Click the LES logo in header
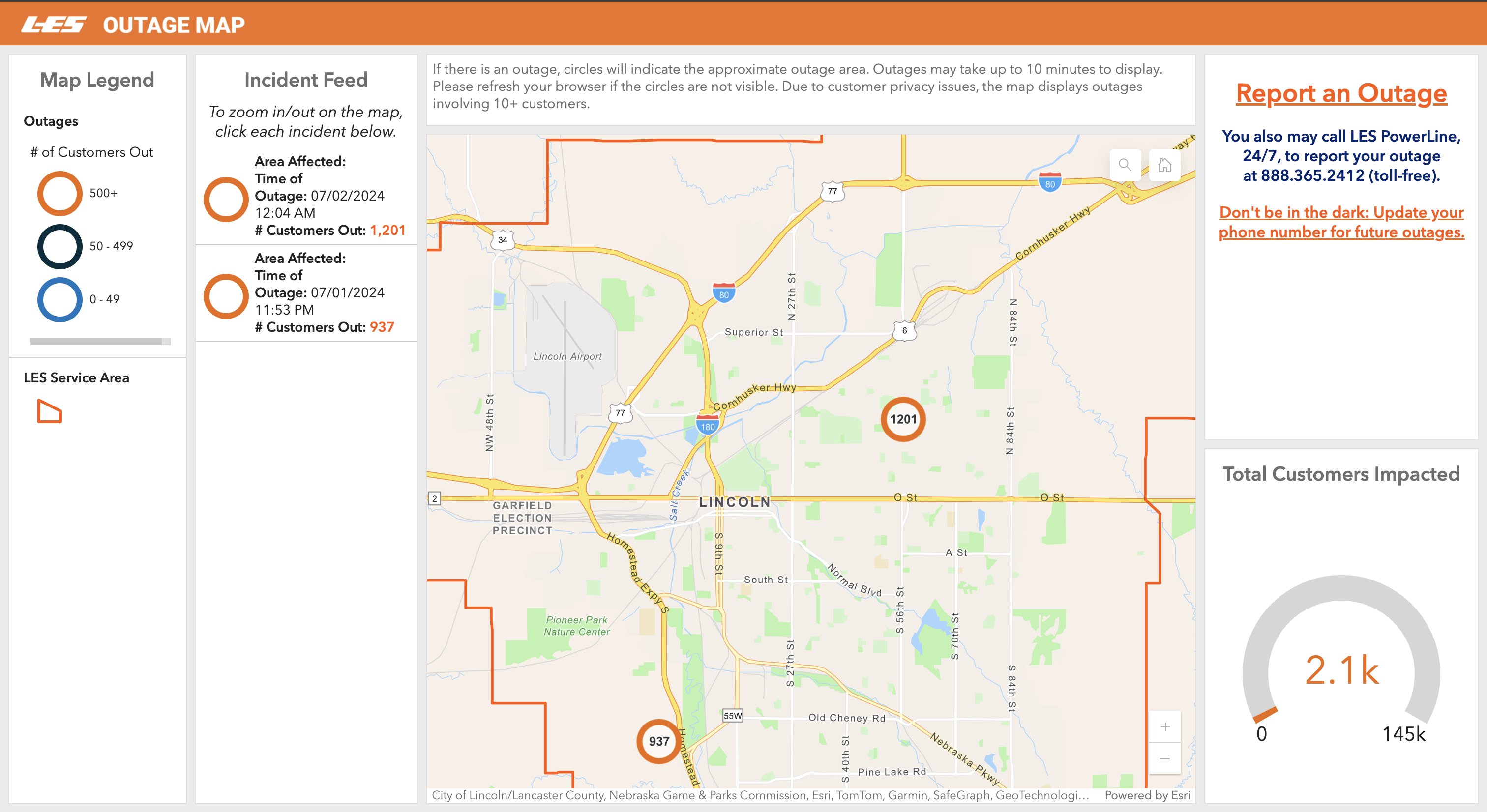The image size is (1487, 812). click(54, 25)
